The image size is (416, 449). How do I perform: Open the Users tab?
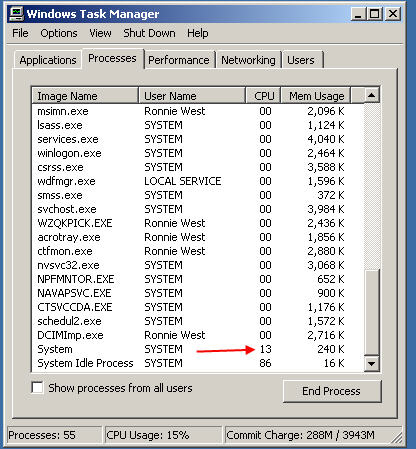(x=301, y=60)
